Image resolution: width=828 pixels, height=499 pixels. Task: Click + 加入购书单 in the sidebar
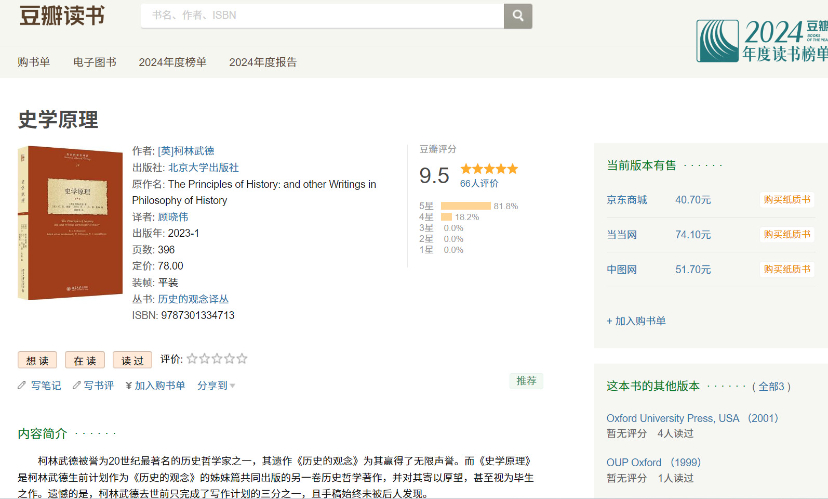click(x=636, y=321)
